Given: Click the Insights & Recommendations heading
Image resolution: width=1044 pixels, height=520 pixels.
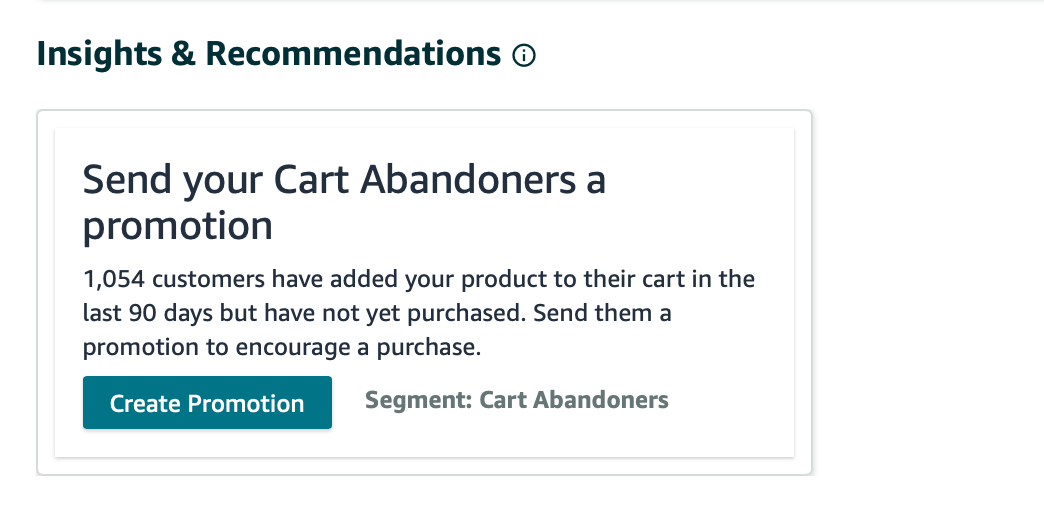Looking at the screenshot, I should point(268,54).
